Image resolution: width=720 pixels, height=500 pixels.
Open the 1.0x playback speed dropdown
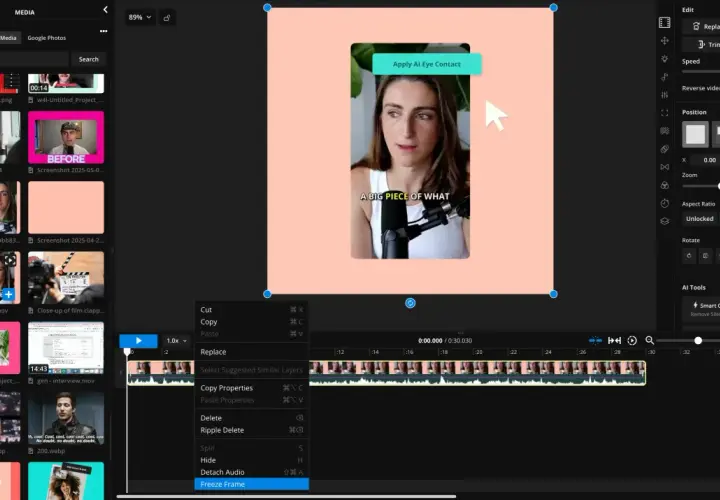176,341
